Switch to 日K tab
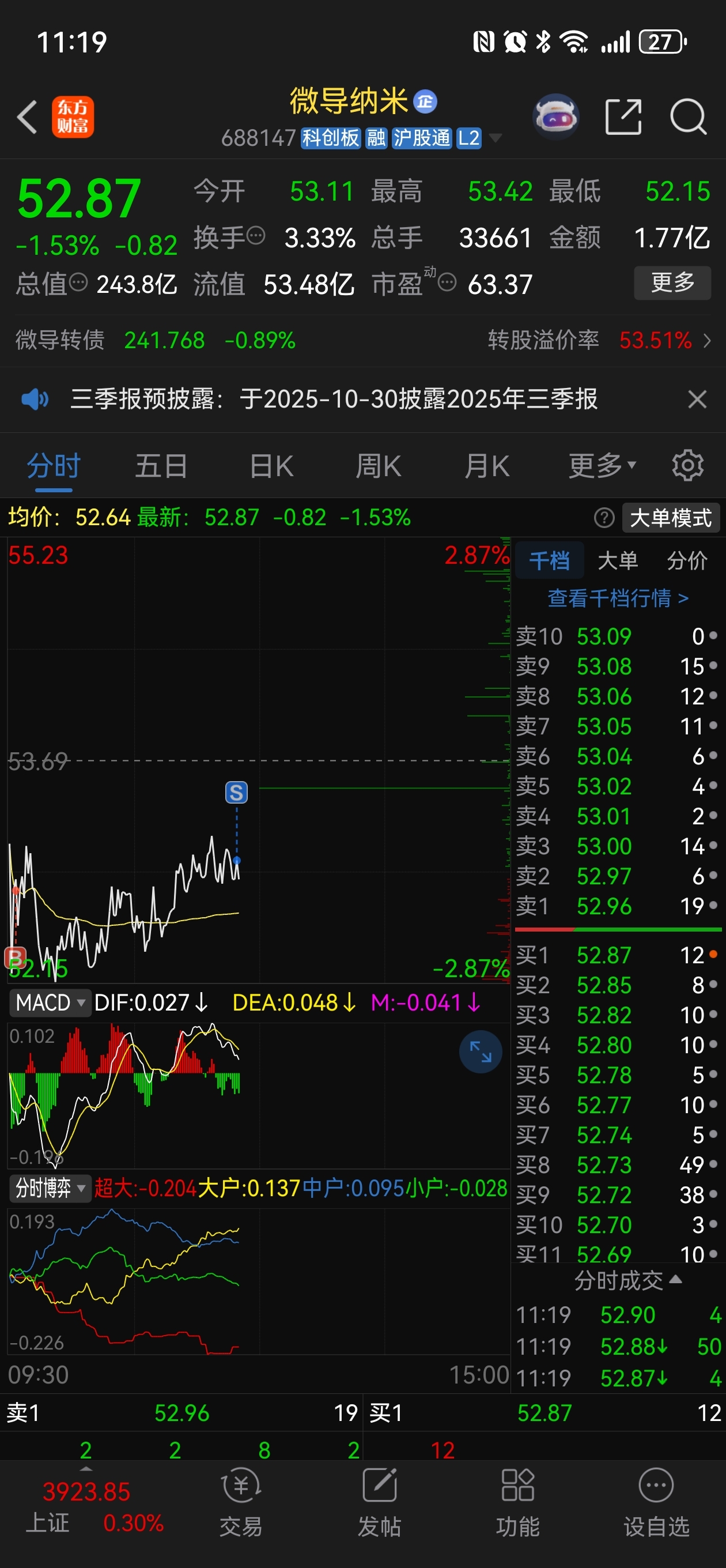 click(x=271, y=466)
